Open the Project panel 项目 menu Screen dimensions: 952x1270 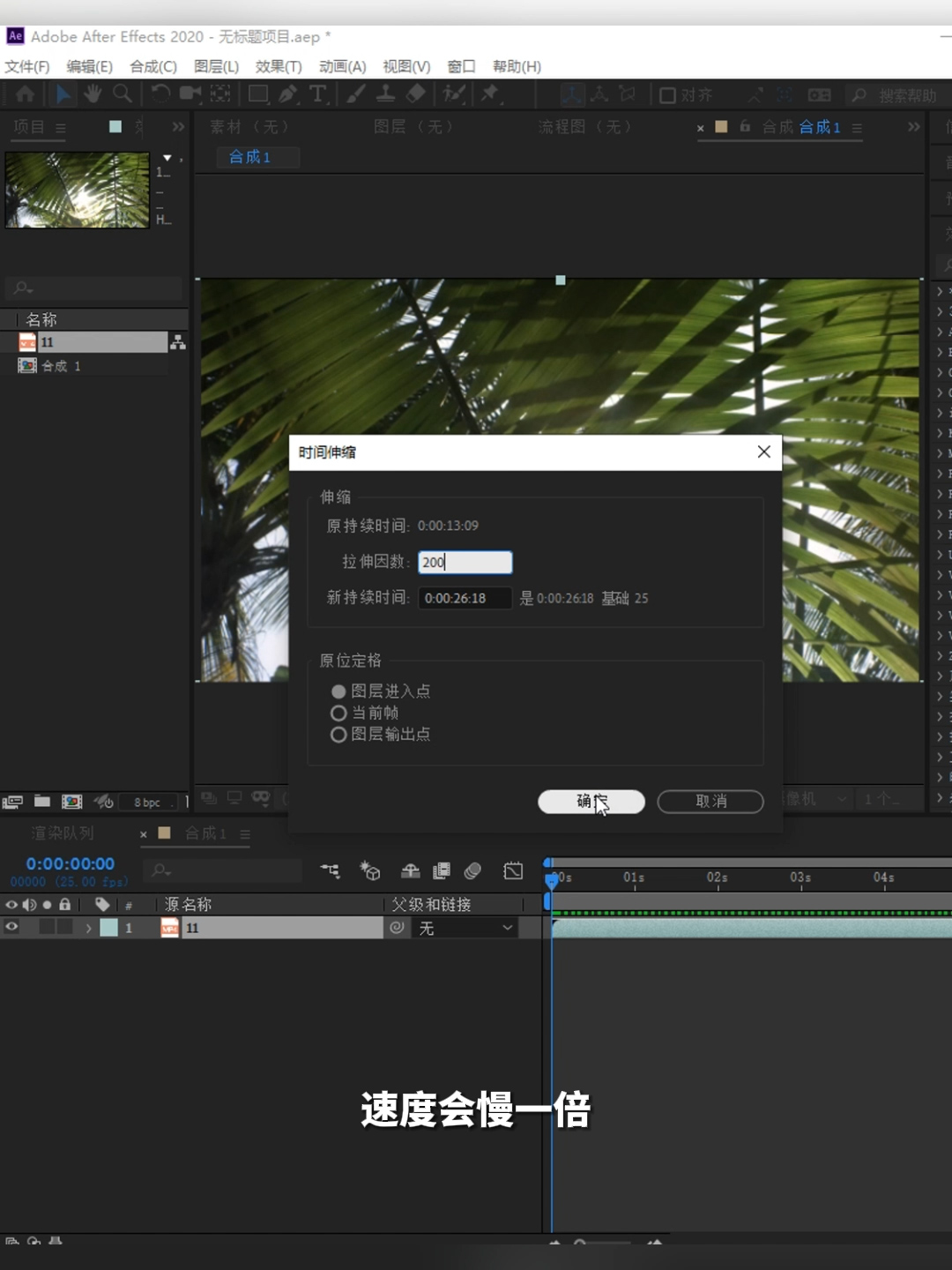pyautogui.click(x=60, y=128)
